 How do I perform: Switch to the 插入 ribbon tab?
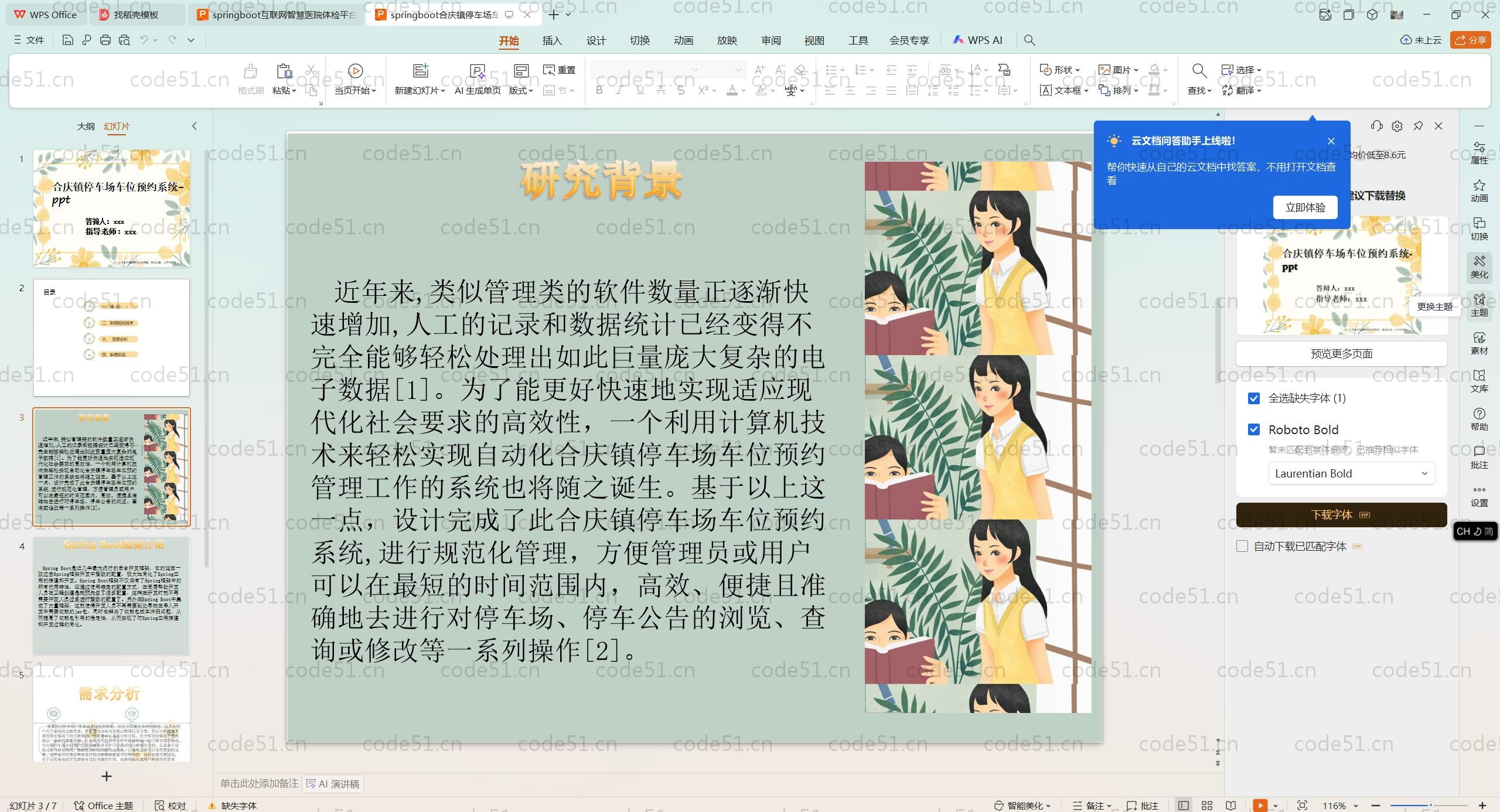click(x=552, y=40)
